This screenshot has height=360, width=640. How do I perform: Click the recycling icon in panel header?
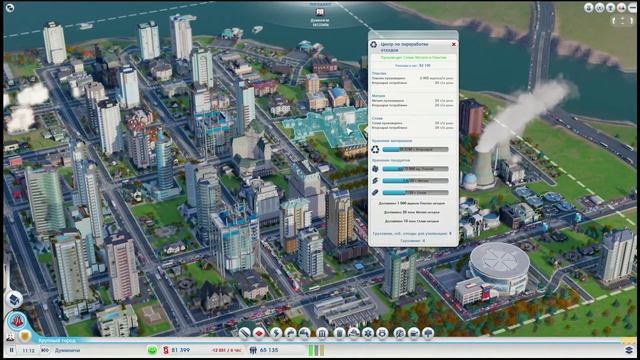click(x=373, y=44)
